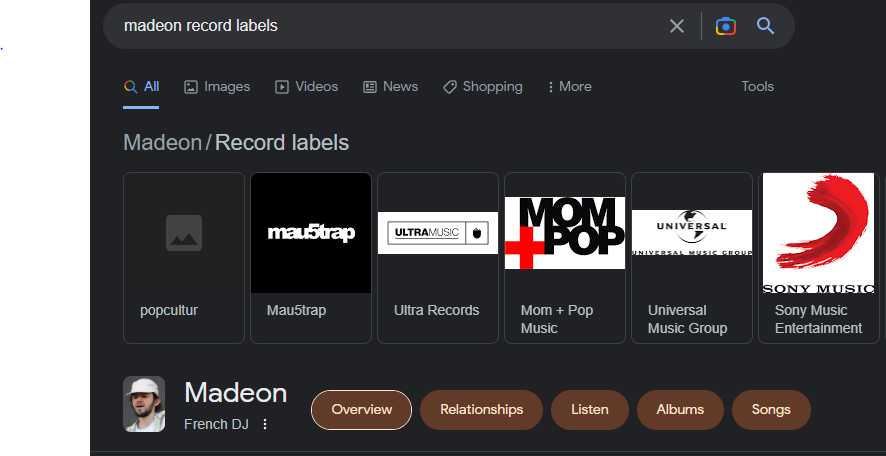The width and height of the screenshot is (886, 456).
Task: Open the Sony Music Entertainment card
Action: click(819, 258)
